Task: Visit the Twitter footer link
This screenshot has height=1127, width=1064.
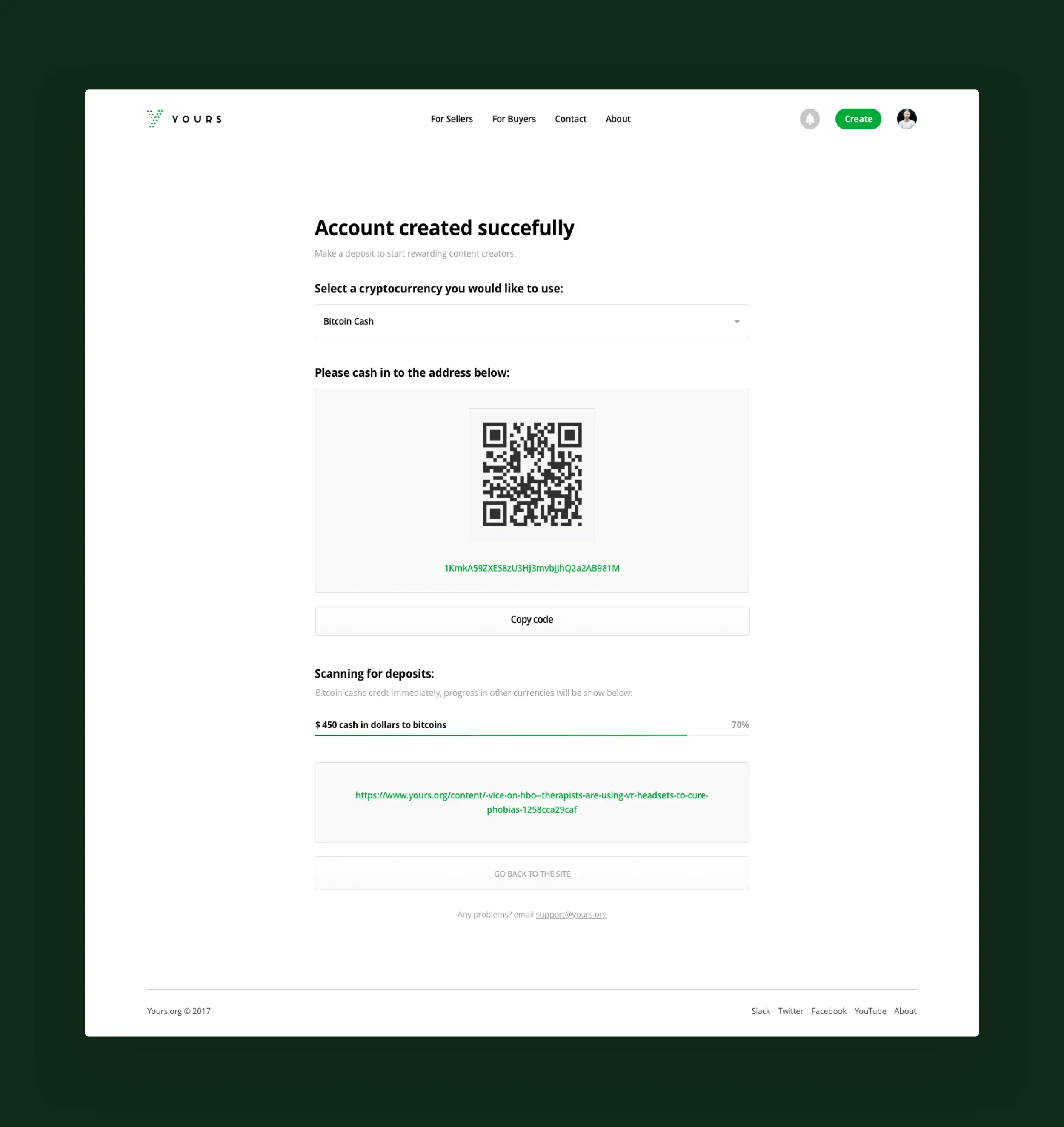Action: click(x=790, y=1011)
